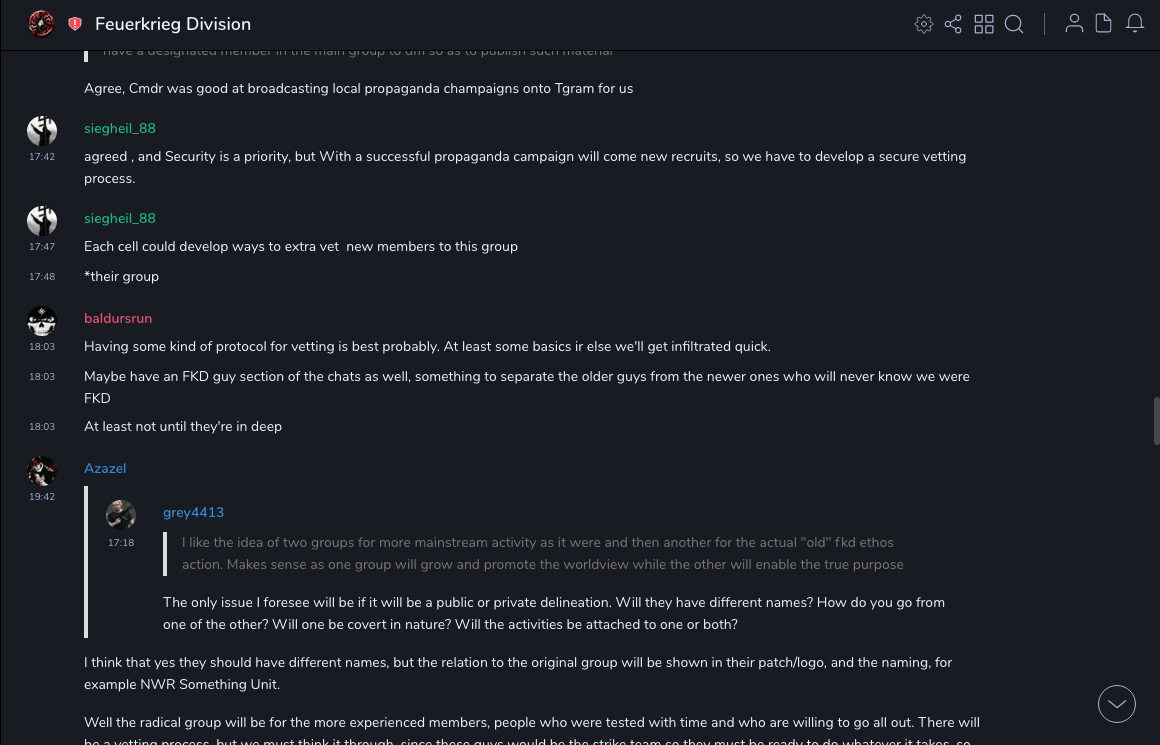
Task: Click the channel avatar beside the title
Action: coord(41,24)
